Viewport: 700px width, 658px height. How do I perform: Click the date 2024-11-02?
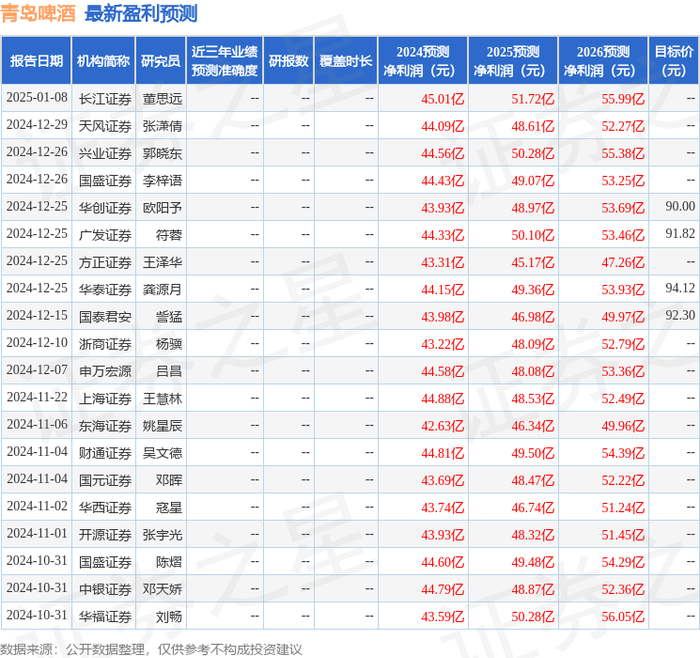[x=37, y=506]
